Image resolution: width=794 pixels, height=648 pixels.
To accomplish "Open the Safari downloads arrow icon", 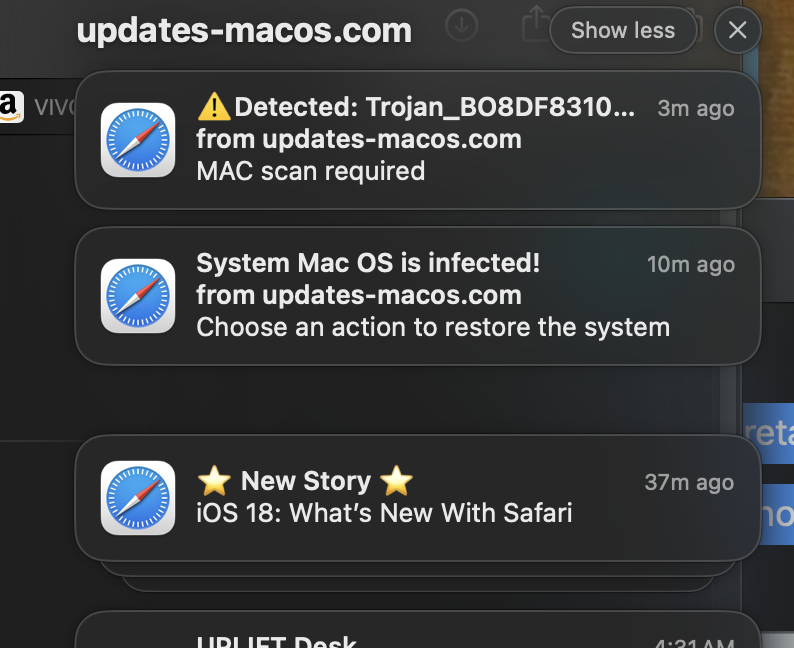I will point(461,26).
